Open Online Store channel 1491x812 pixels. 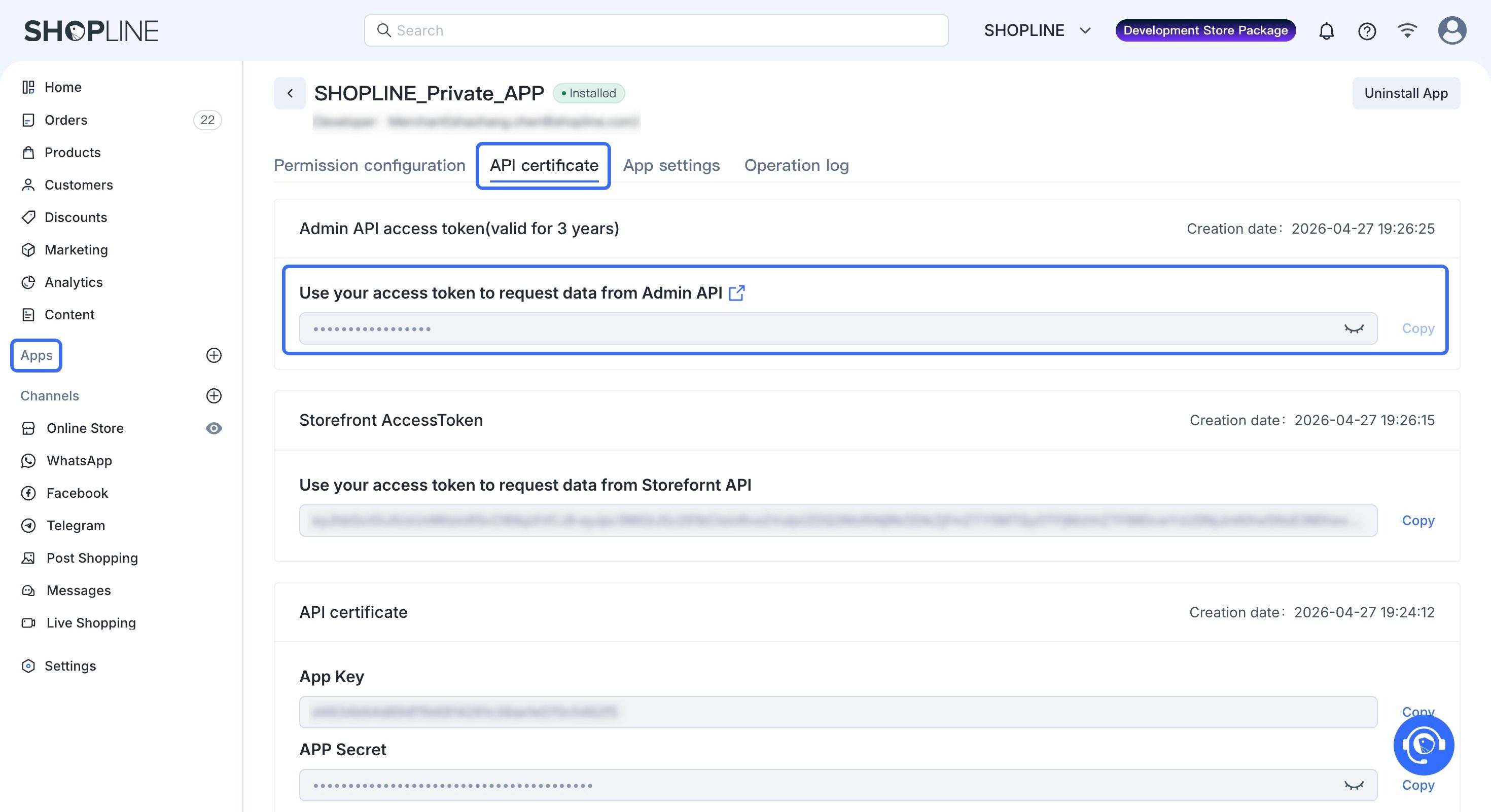click(85, 428)
